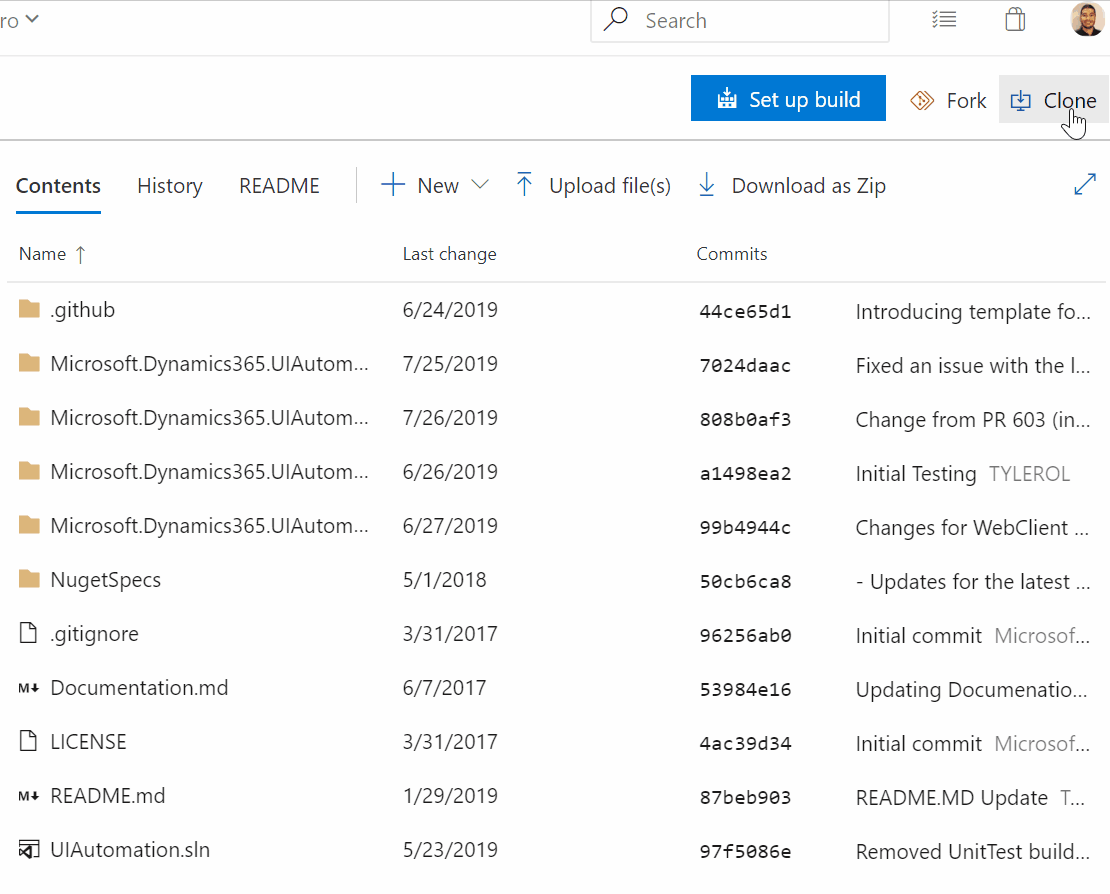Open the user profile avatar
The width and height of the screenshot is (1110, 894).
pyautogui.click(x=1087, y=19)
